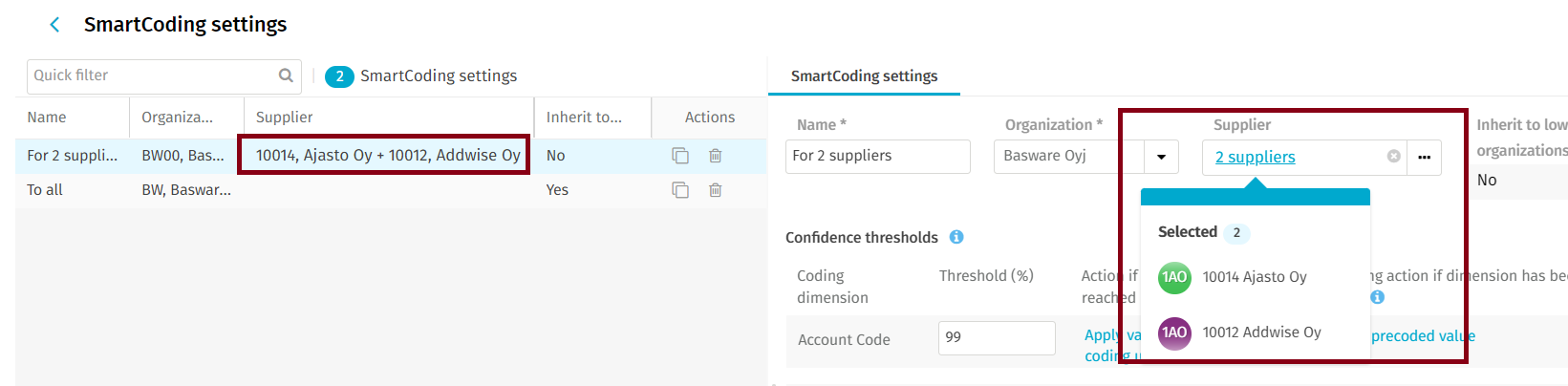Image resolution: width=1568 pixels, height=386 pixels.
Task: Sort by the Supplier column header
Action: 285,118
